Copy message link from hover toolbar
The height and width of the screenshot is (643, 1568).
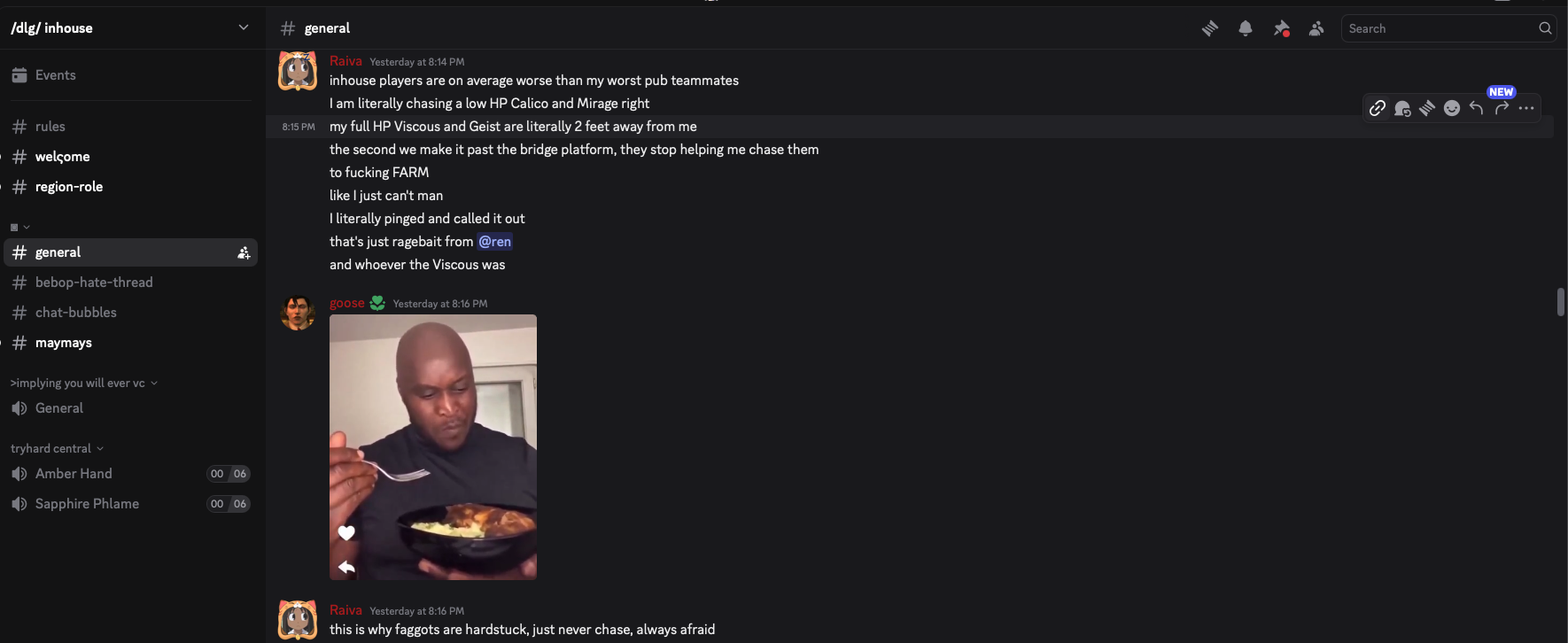click(x=1377, y=108)
